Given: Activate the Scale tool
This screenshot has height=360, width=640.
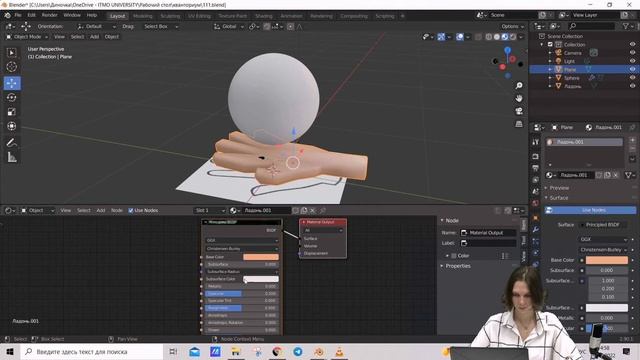Looking at the screenshot, I should 11,111.
